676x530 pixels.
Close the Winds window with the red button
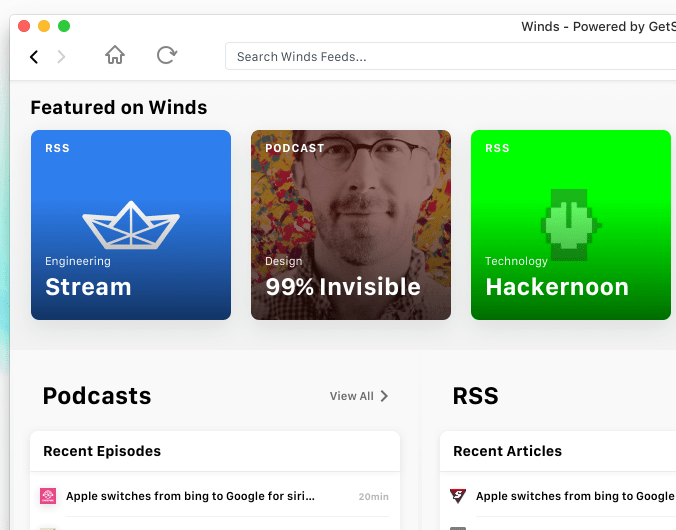click(24, 26)
